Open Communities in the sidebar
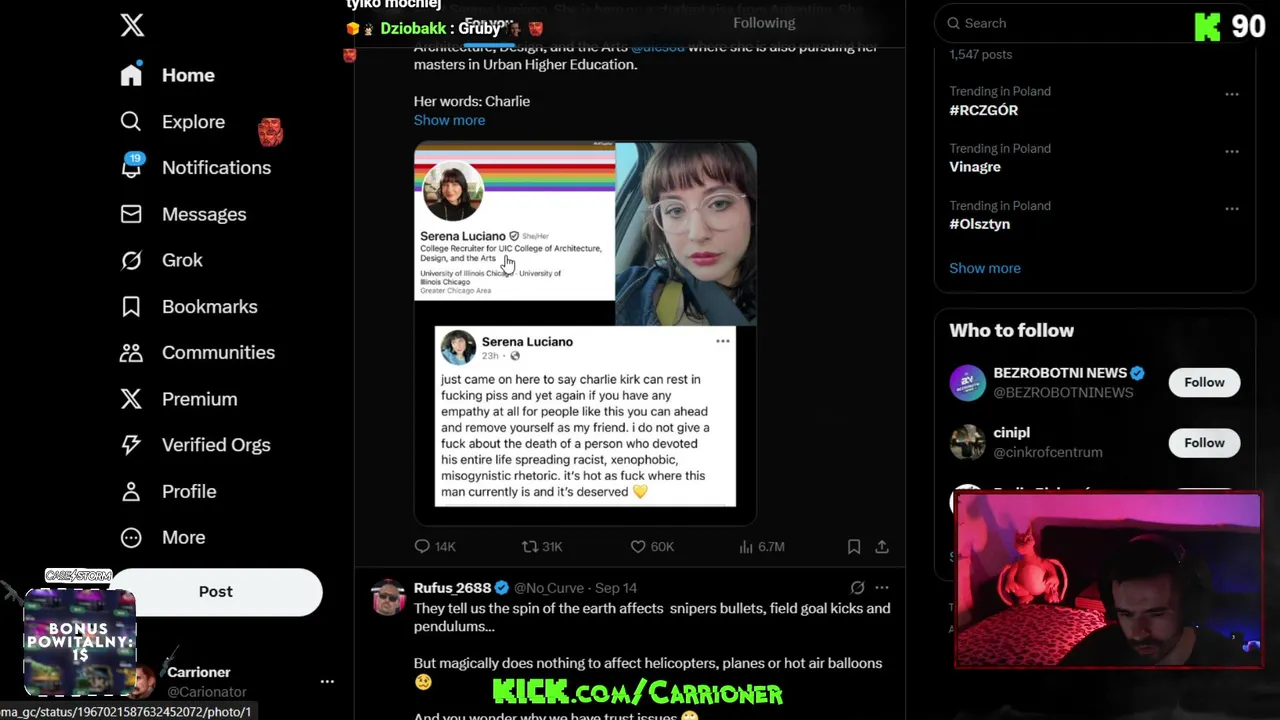Viewport: 1280px width, 720px height. 197,352
